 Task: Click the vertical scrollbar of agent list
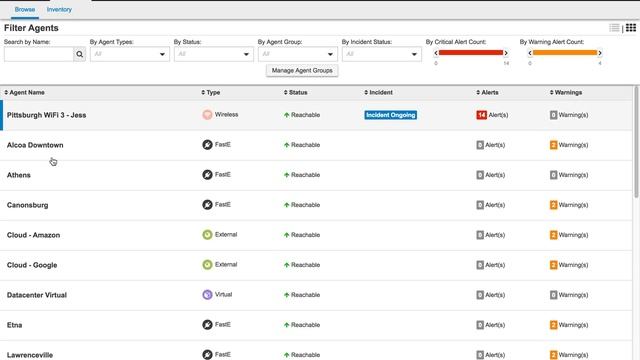(637, 142)
